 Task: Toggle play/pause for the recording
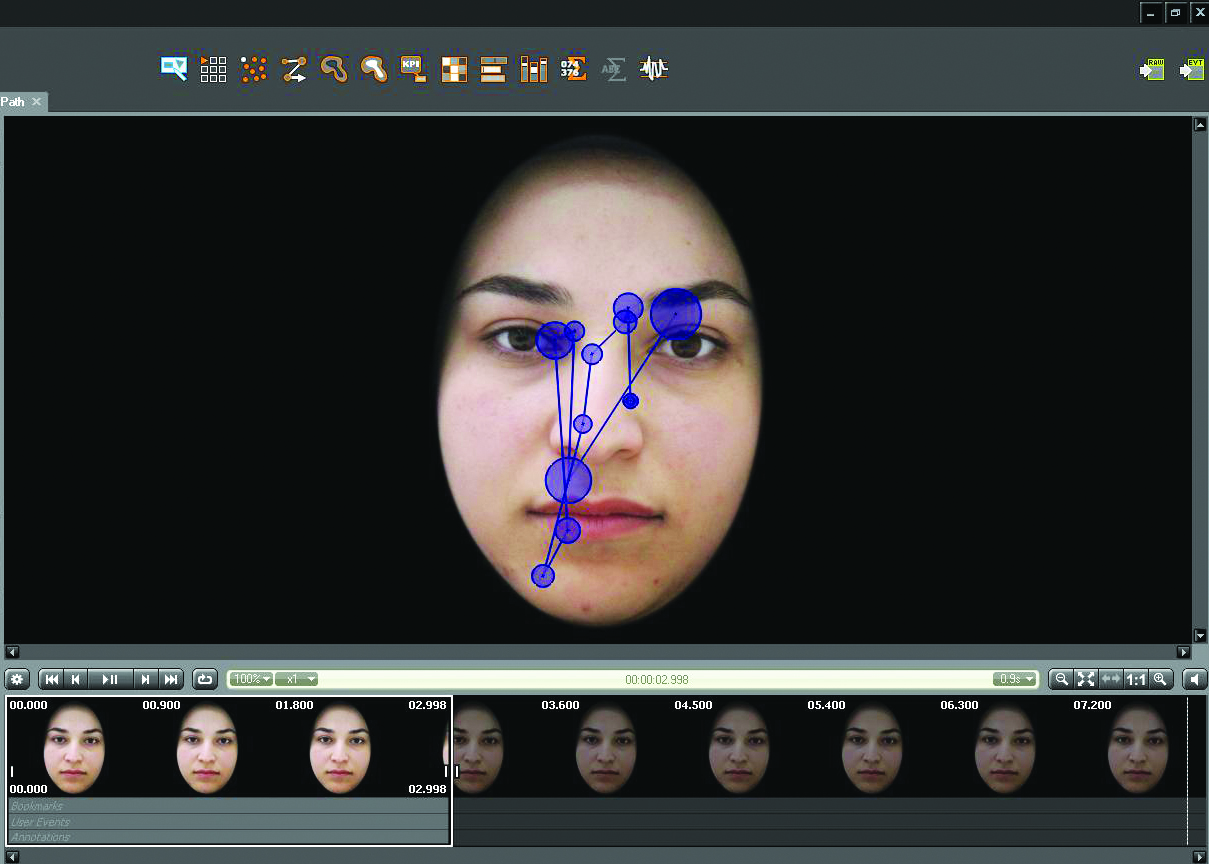(110, 679)
